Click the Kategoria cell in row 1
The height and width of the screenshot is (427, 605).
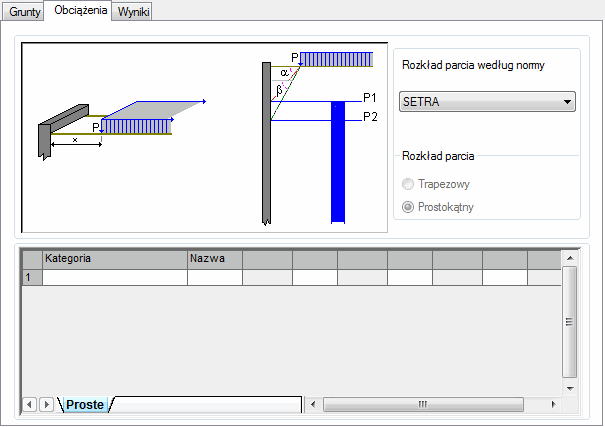tap(115, 277)
